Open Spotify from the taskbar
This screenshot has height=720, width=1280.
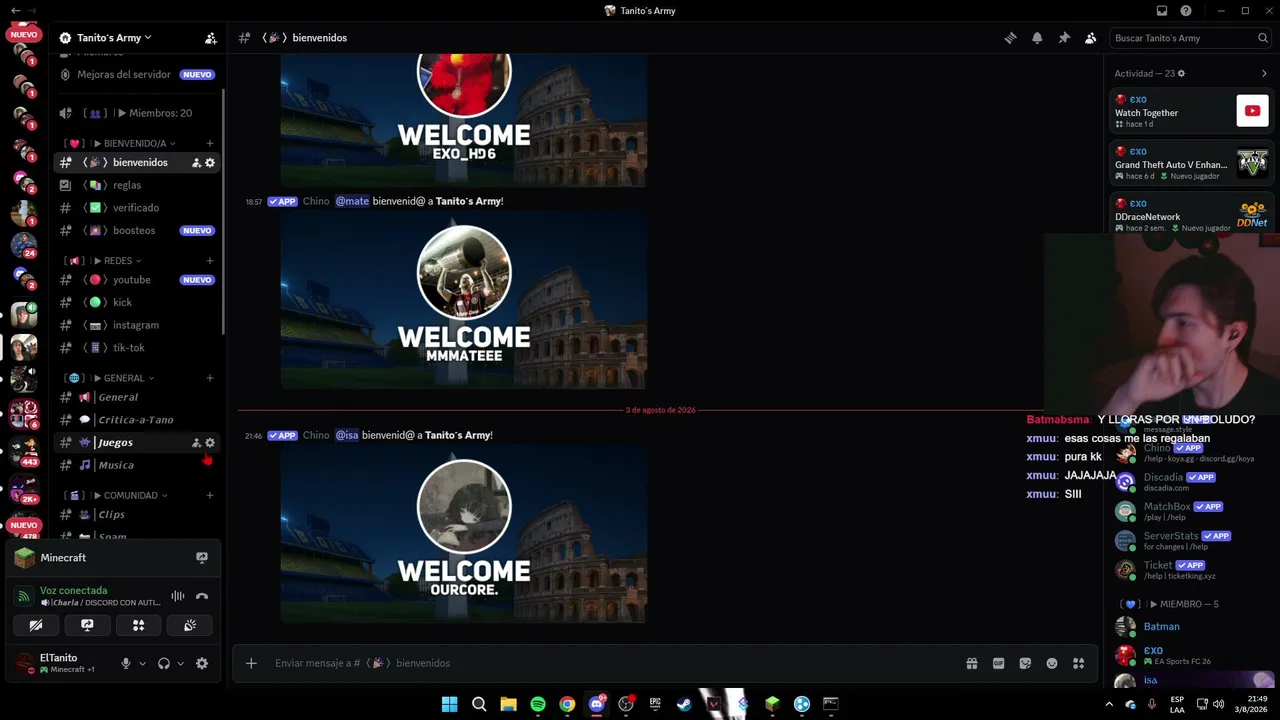click(538, 704)
